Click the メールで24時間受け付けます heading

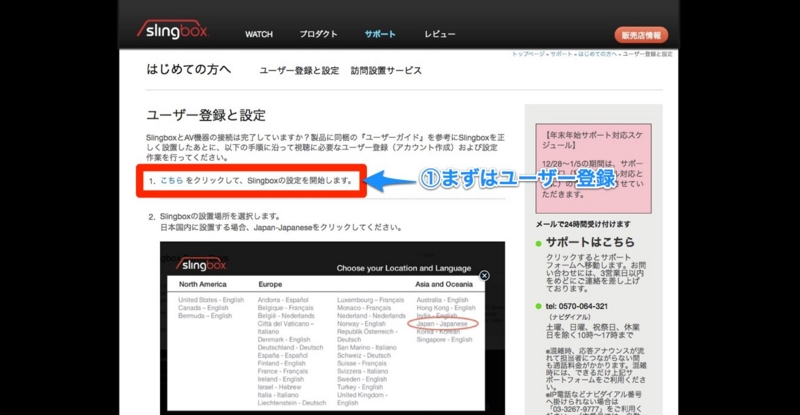pos(583,224)
